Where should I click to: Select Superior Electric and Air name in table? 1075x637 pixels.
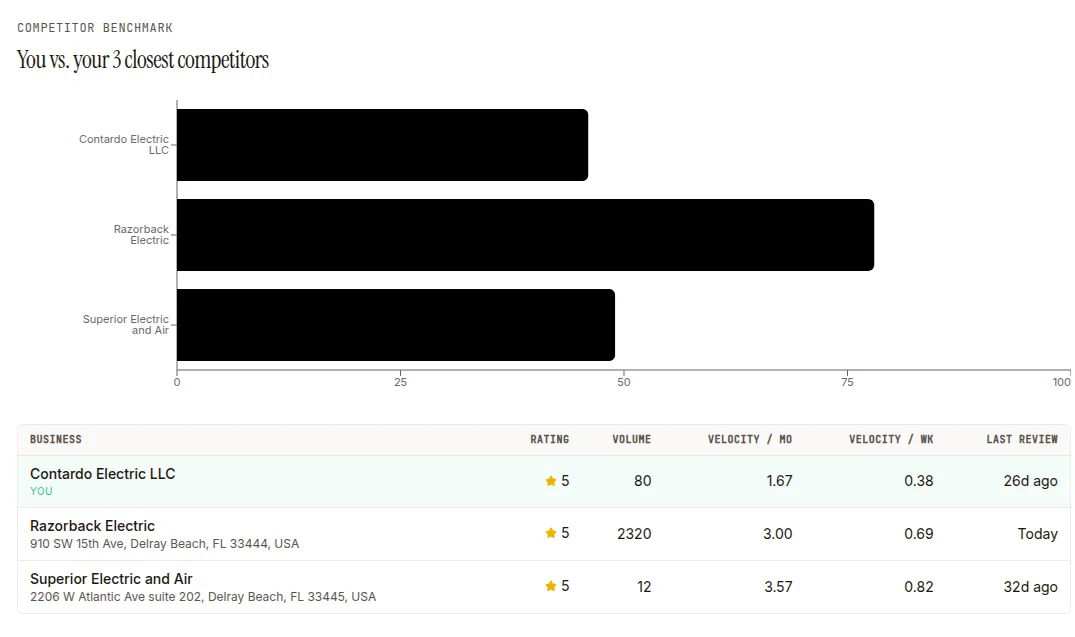coord(111,579)
